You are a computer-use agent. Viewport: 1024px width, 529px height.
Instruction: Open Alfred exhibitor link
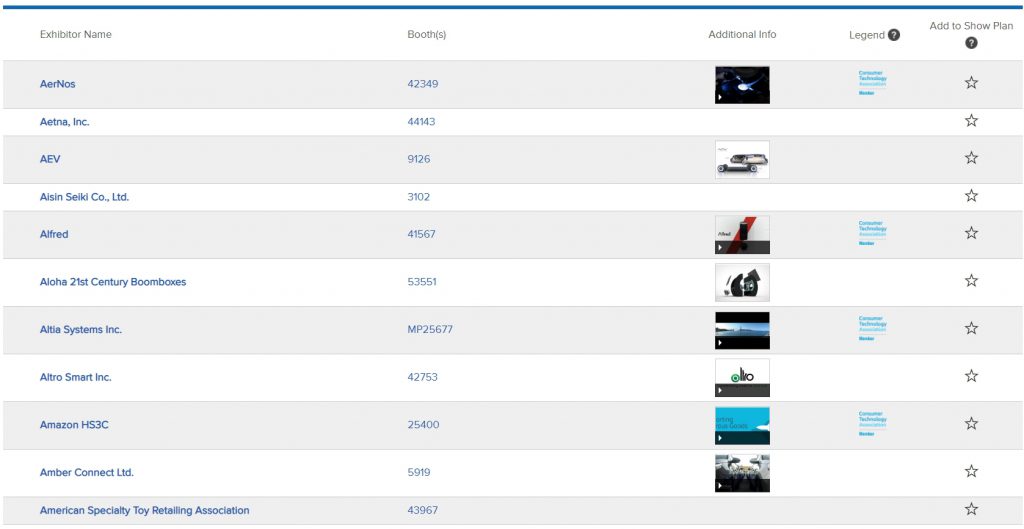(x=54, y=234)
